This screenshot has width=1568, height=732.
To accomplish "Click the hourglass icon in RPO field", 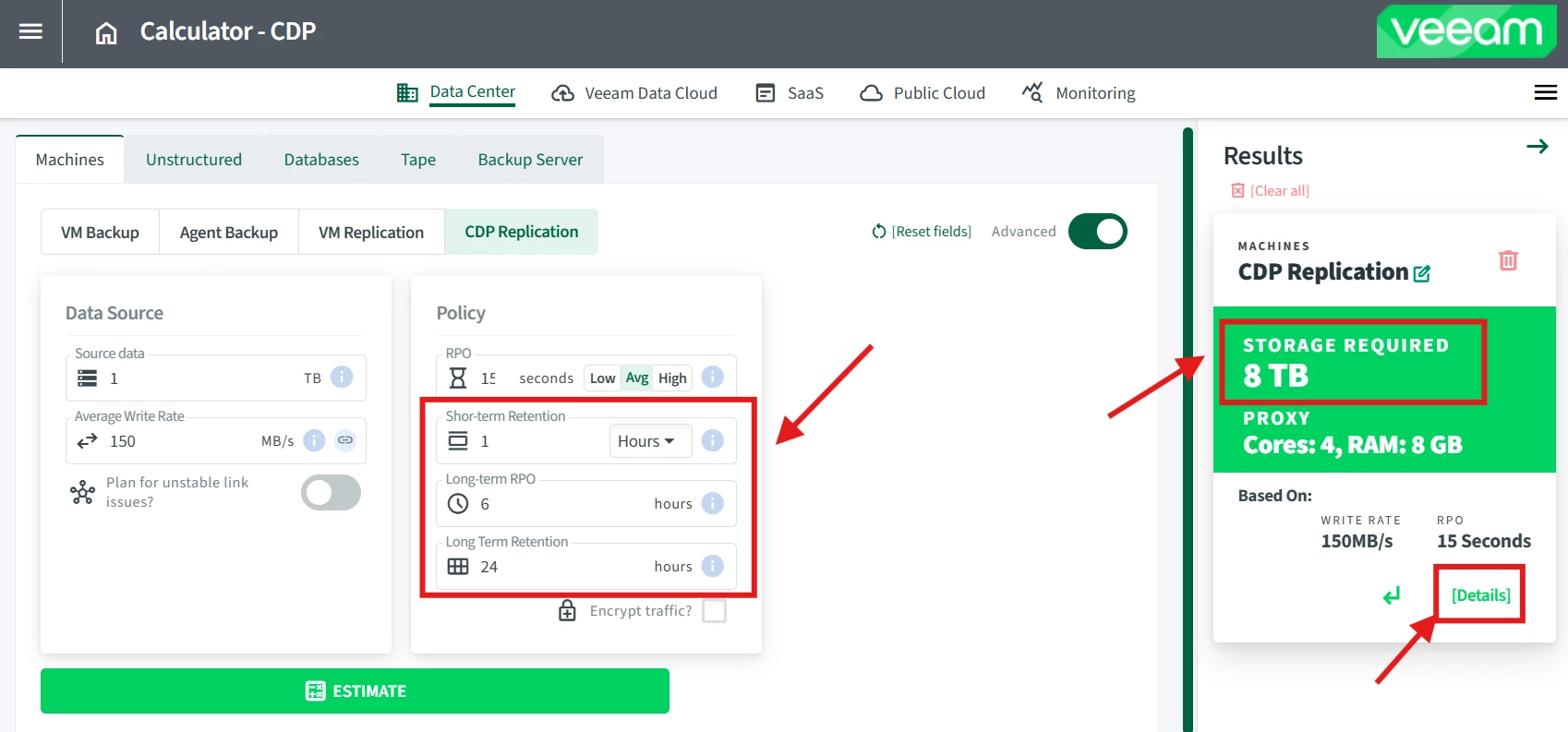I will [458, 378].
